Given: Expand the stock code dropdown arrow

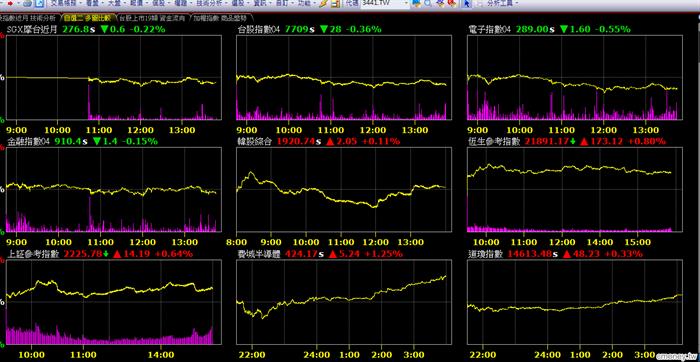Looking at the screenshot, I should point(406,3).
